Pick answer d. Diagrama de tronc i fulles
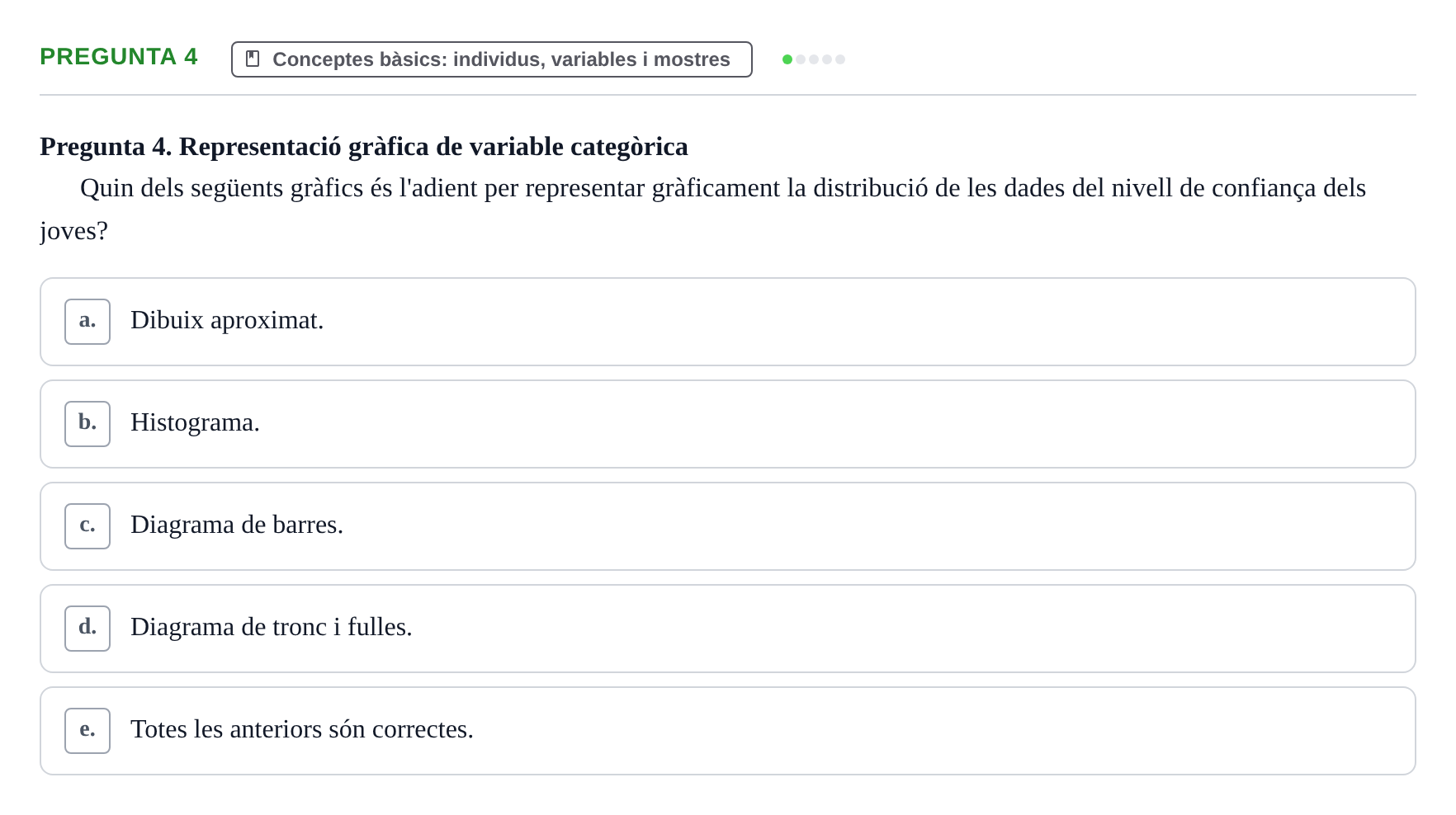1456x815 pixels. 728,629
